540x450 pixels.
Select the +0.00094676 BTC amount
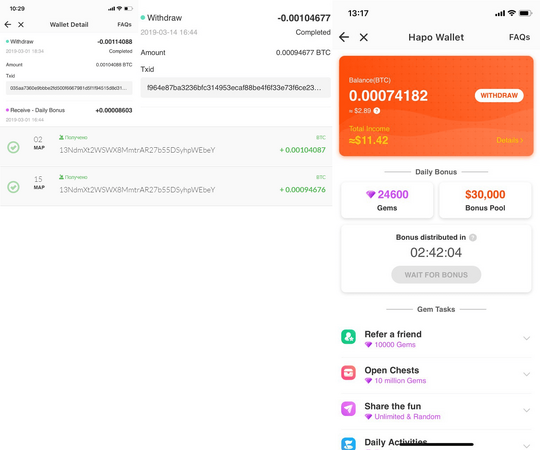pos(302,190)
